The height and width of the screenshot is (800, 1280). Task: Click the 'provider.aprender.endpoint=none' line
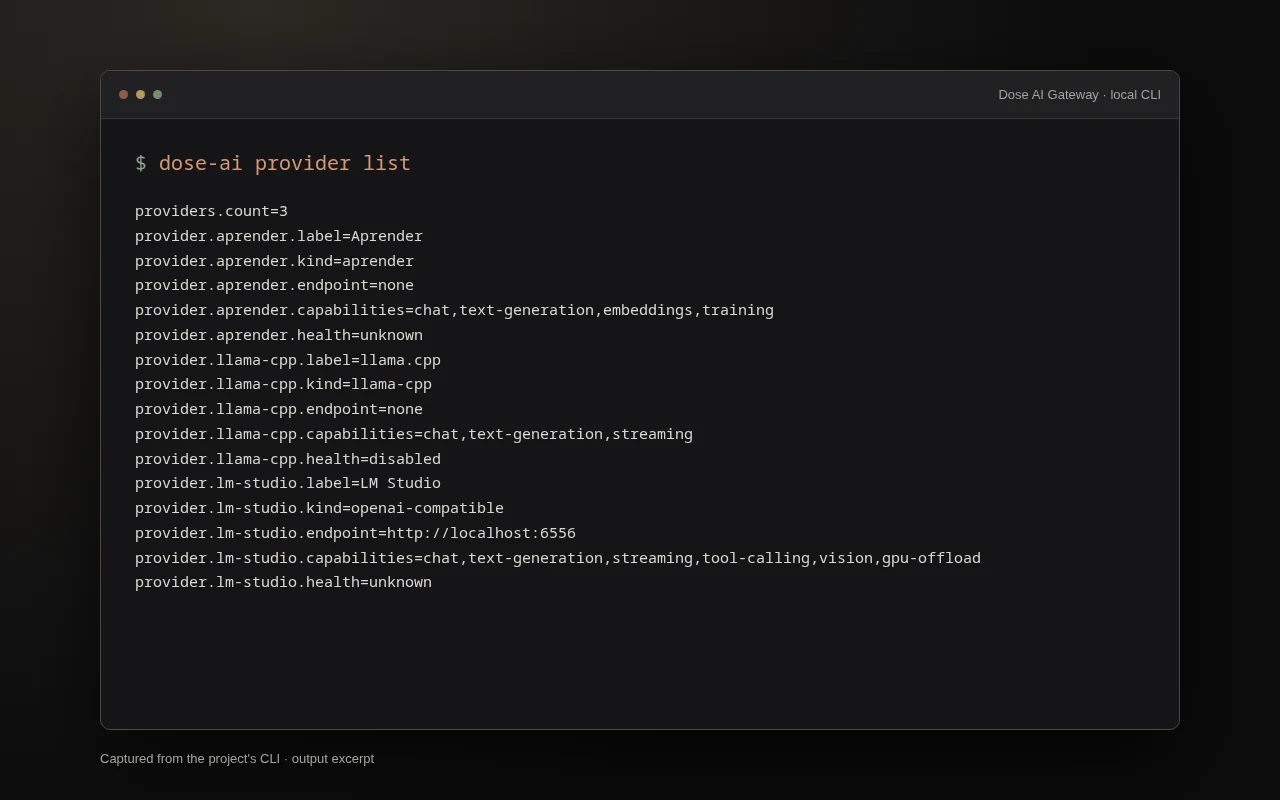(274, 285)
